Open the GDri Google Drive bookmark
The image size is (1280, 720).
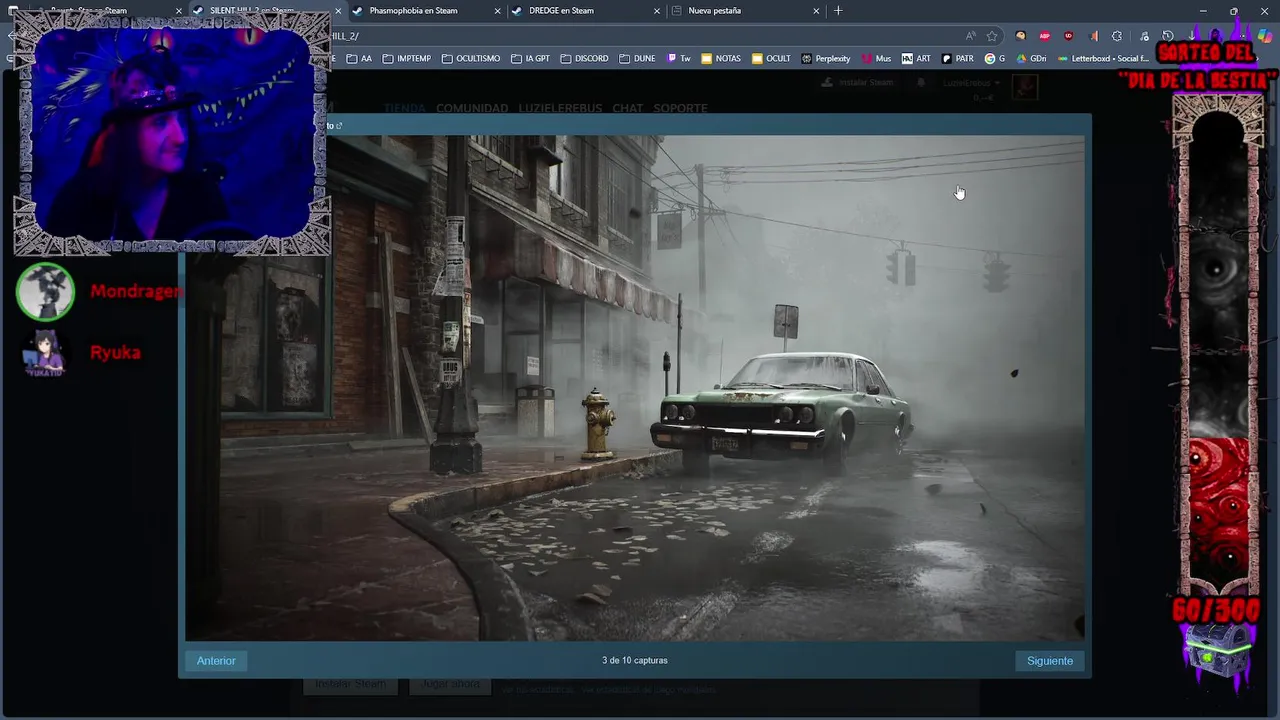[1030, 59]
